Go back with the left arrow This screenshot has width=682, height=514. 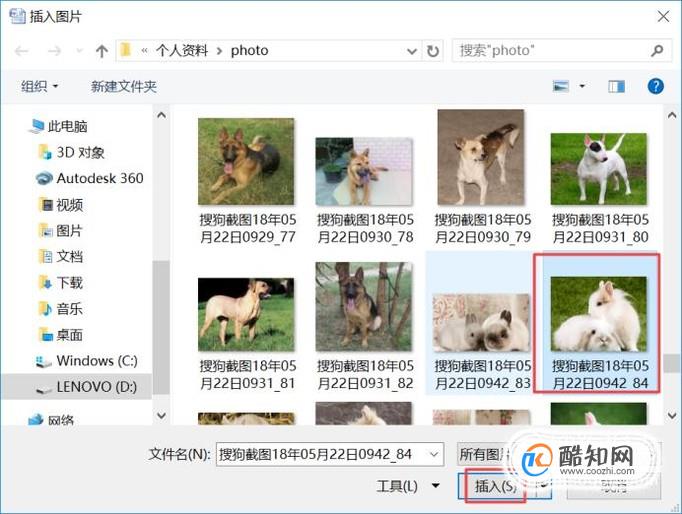coord(21,51)
